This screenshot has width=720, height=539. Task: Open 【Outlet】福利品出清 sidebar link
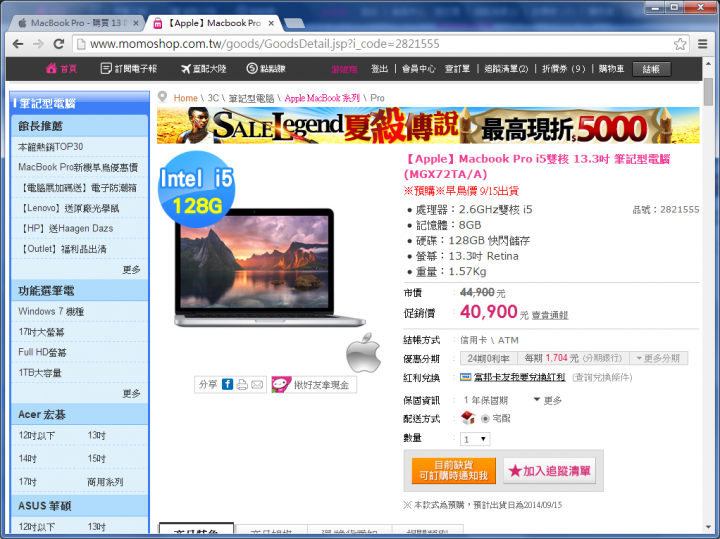pos(62,249)
